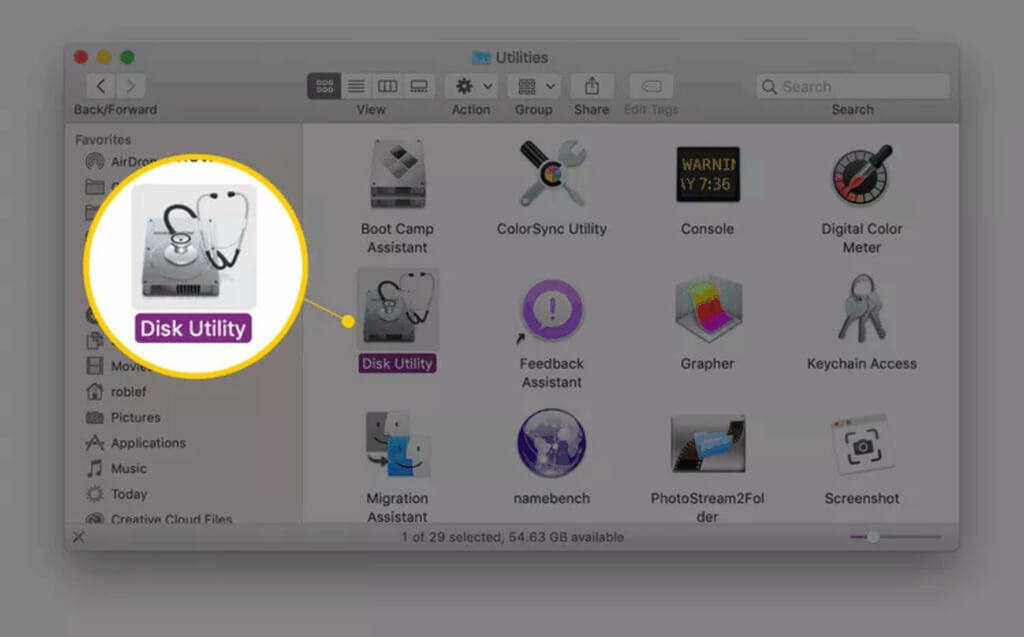Switch to gallery view
This screenshot has height=637, width=1024.
pyautogui.click(x=419, y=86)
